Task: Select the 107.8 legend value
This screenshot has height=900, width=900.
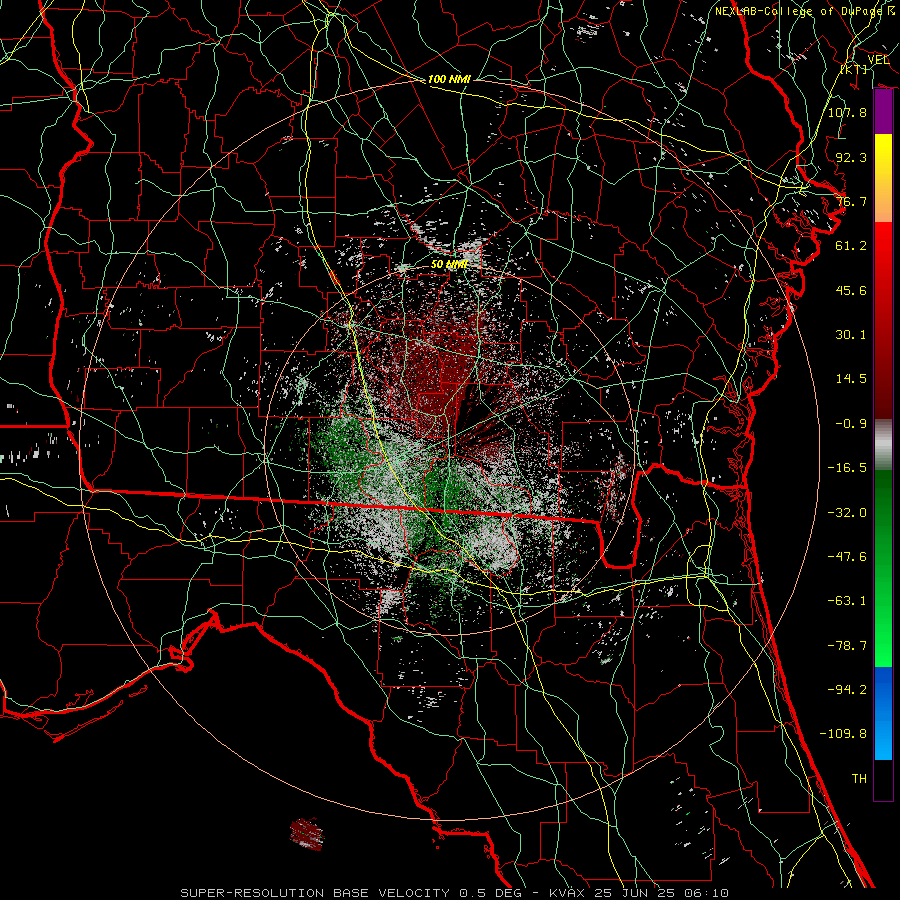Action: click(x=847, y=112)
